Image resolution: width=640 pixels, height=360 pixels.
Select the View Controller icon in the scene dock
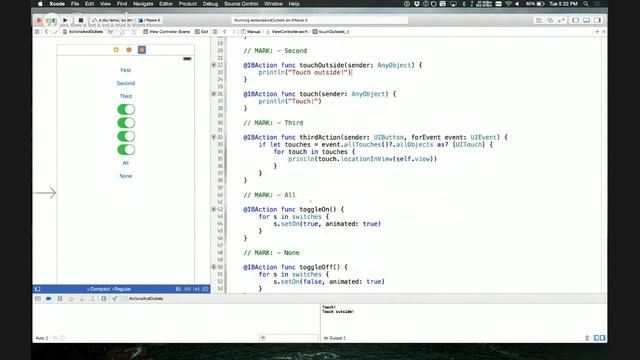click(x=116, y=49)
